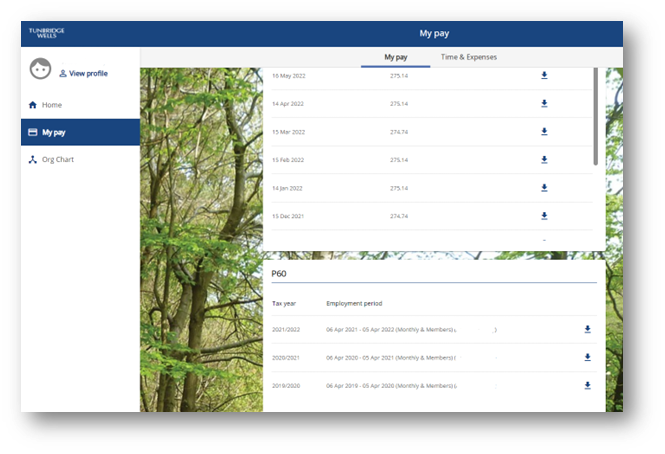Download the 14 Jan 2022 payslip

pyautogui.click(x=544, y=188)
